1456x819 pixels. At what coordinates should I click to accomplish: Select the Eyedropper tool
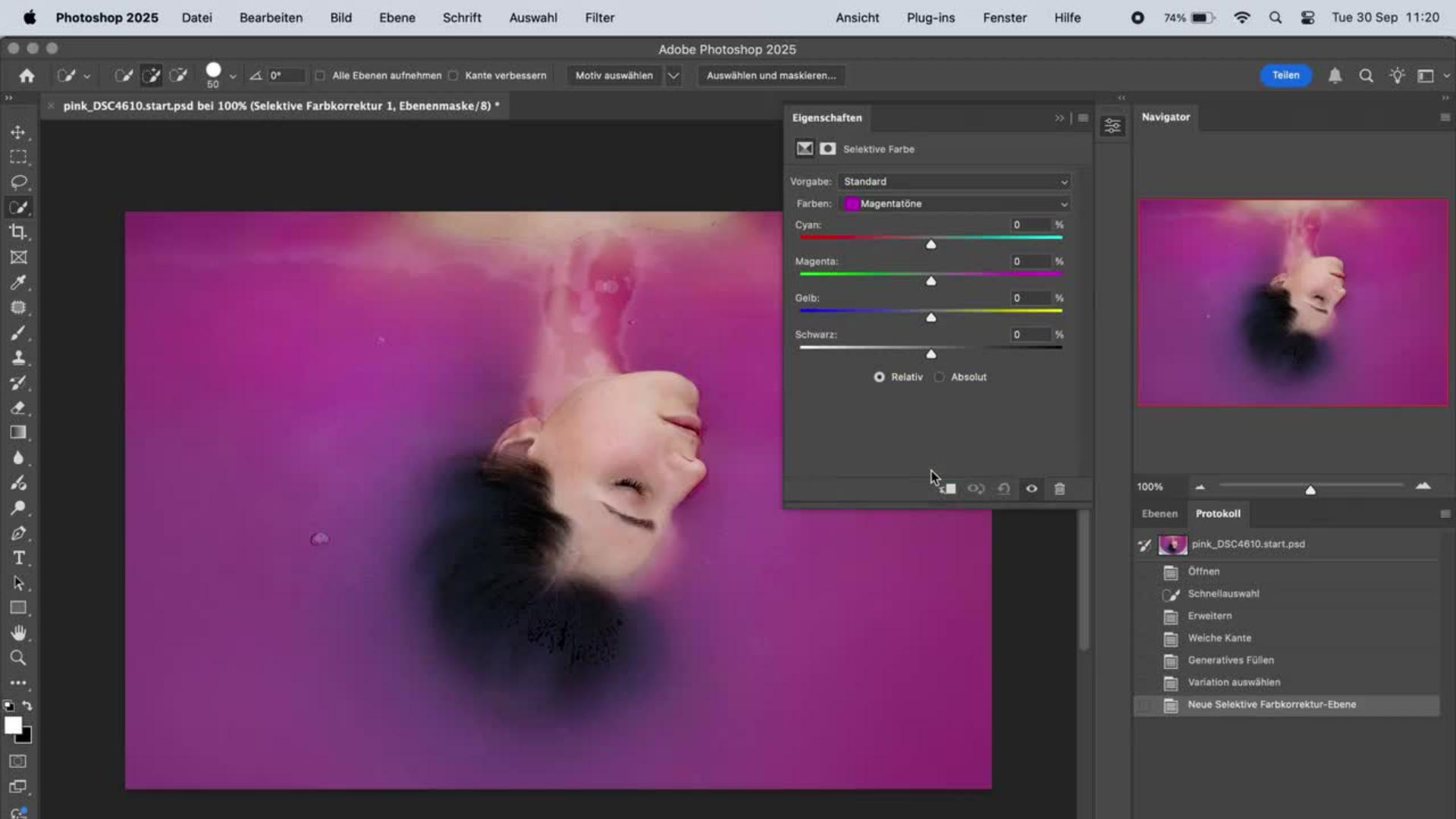coord(18,283)
